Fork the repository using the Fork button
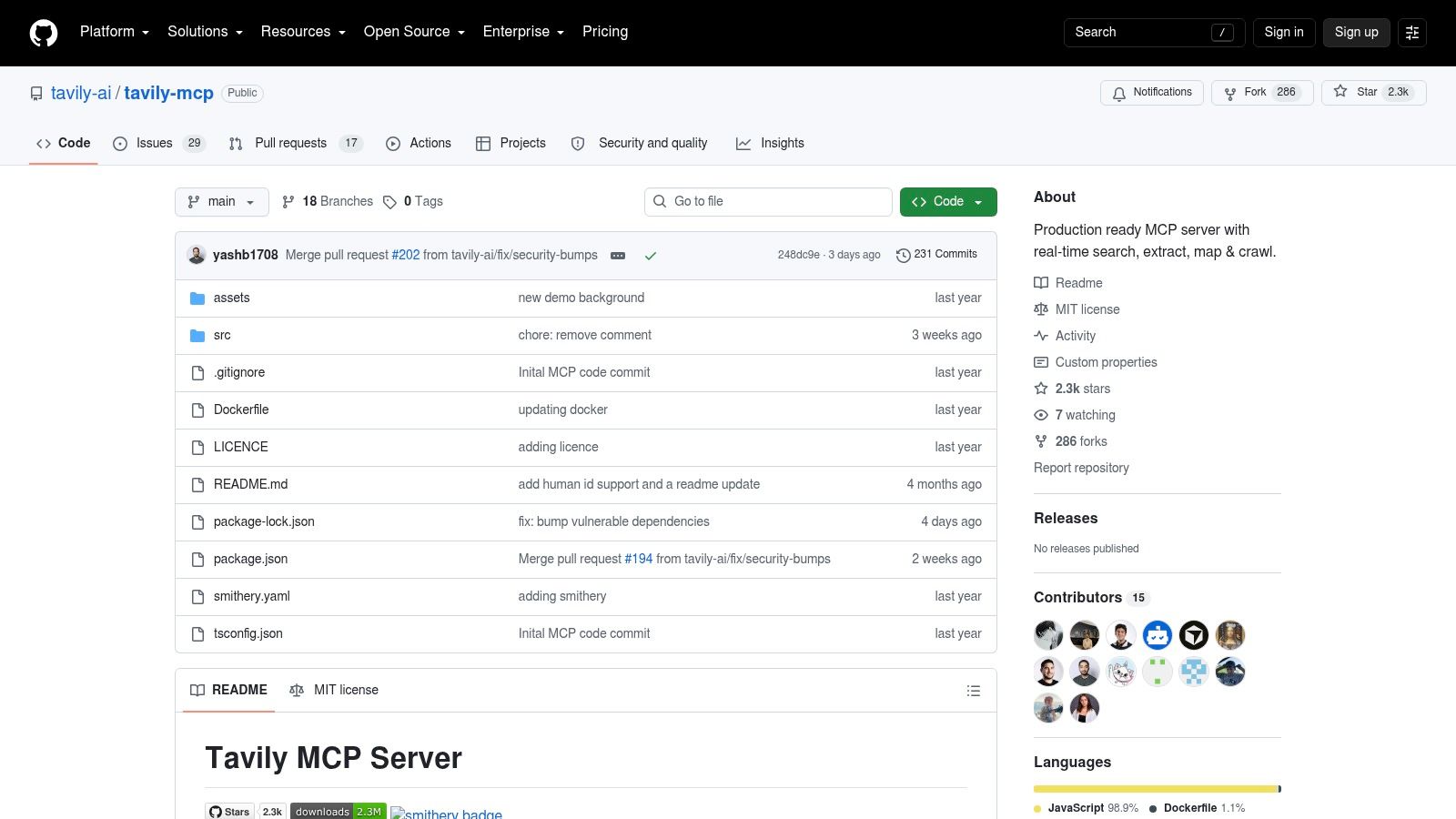Viewport: 1456px width, 819px height. tap(1262, 93)
